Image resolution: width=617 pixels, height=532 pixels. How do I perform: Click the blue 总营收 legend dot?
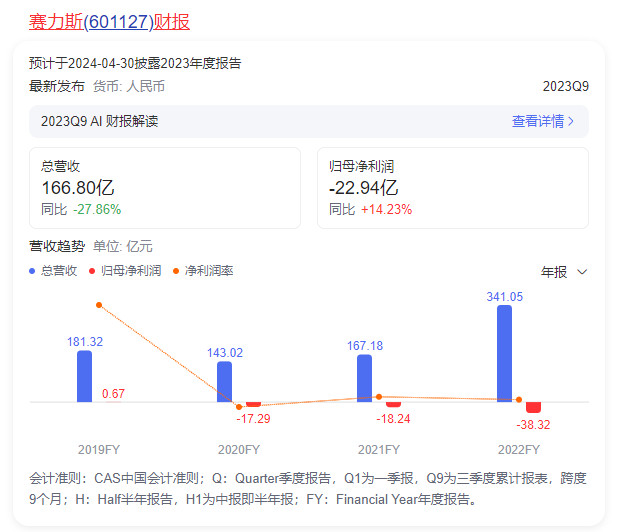tap(32, 271)
